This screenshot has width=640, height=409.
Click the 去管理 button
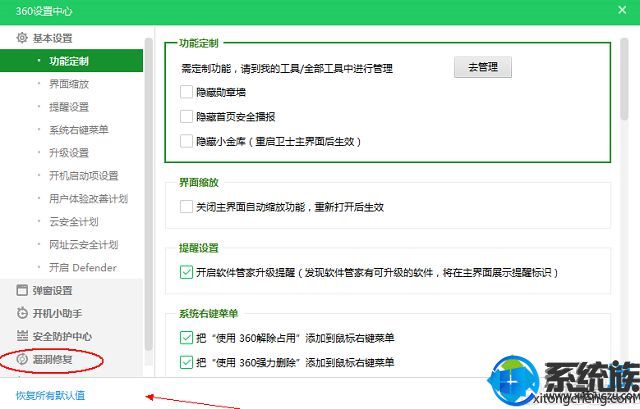[483, 67]
